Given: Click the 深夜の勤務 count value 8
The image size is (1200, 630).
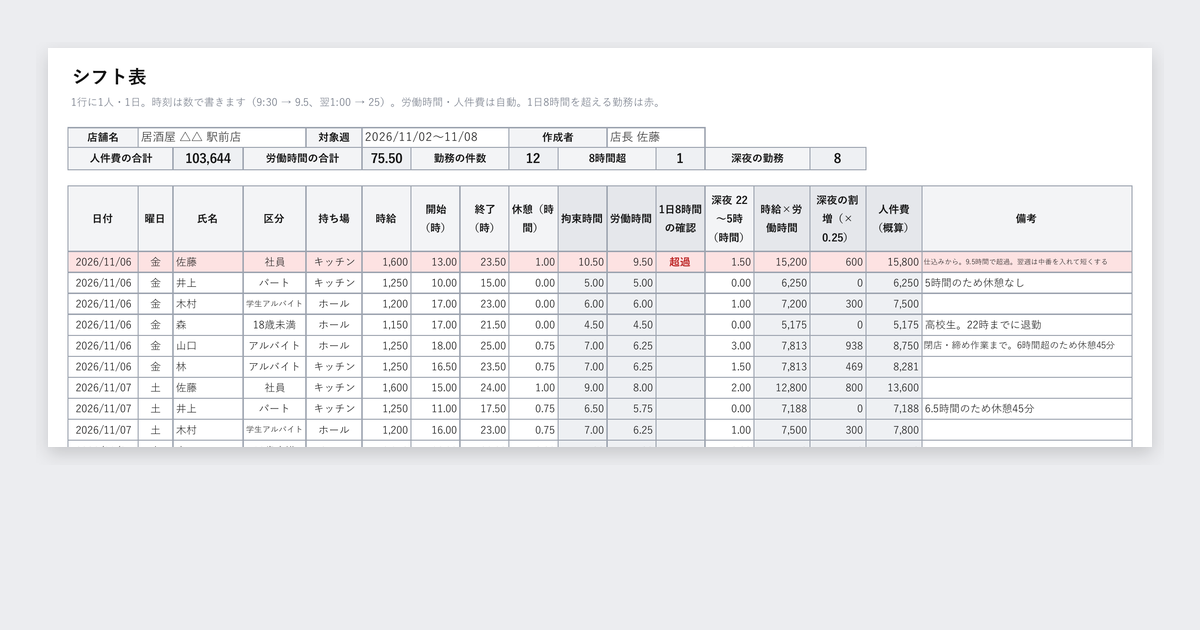Looking at the screenshot, I should click(x=837, y=158).
